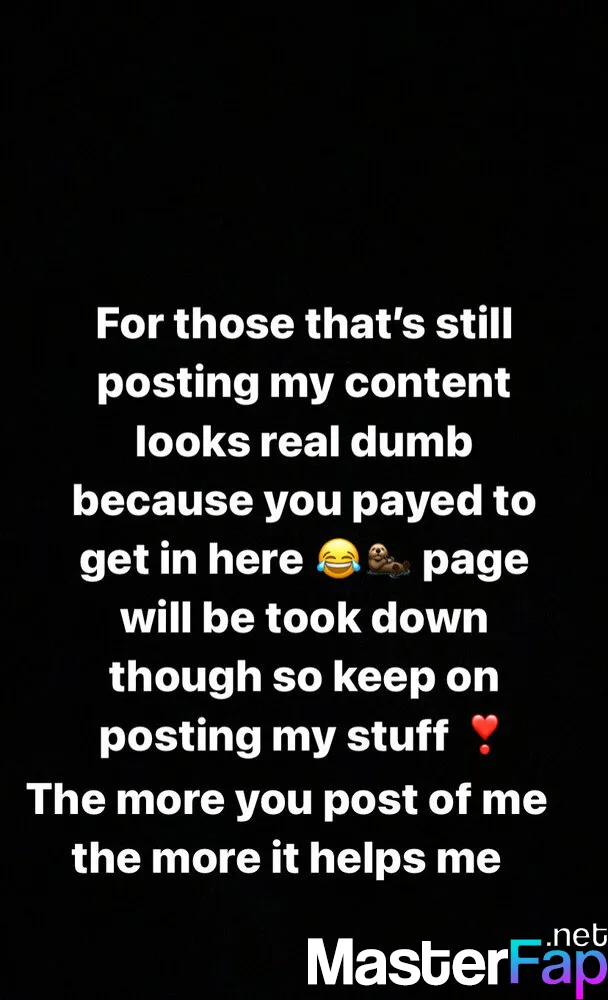Click the red heart exclamation emoji
608x1000 pixels.
[484, 734]
